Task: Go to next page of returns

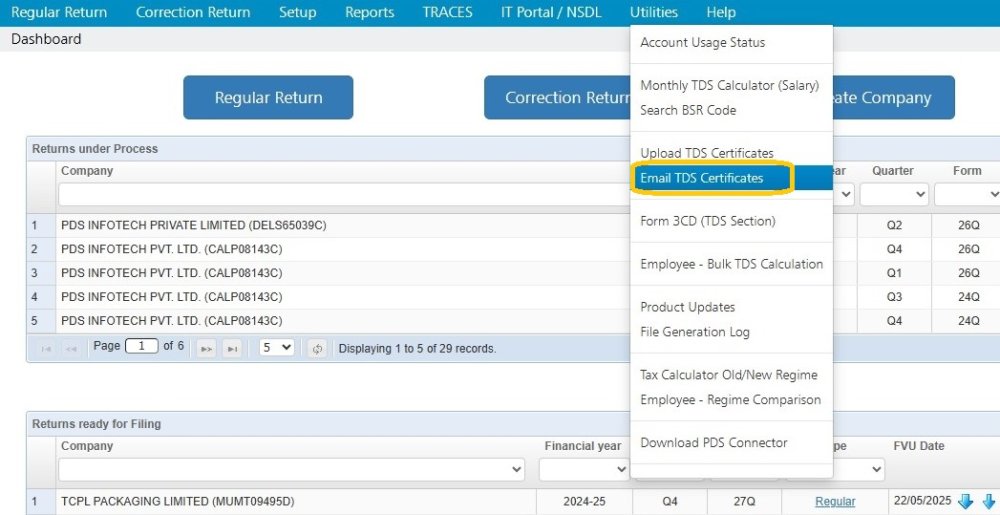Action: (x=206, y=348)
